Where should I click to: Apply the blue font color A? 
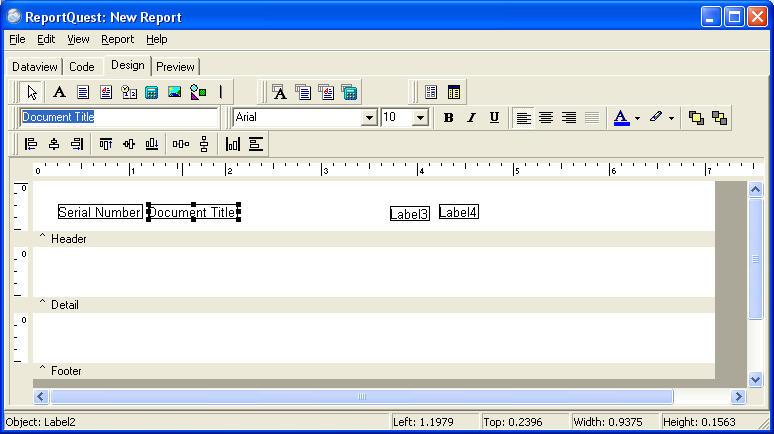click(x=621, y=118)
